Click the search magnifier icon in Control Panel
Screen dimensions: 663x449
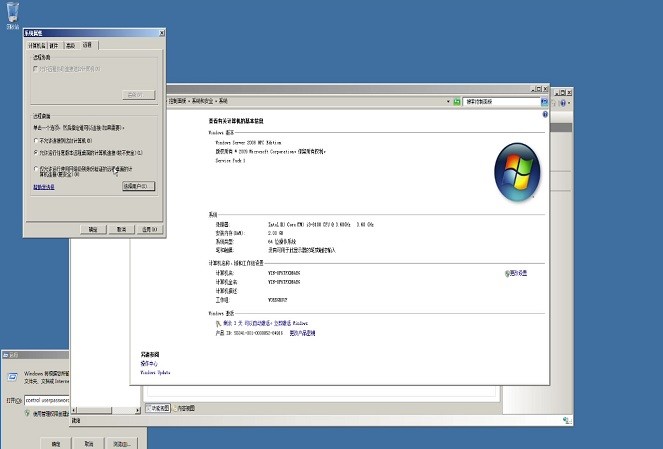(x=544, y=101)
